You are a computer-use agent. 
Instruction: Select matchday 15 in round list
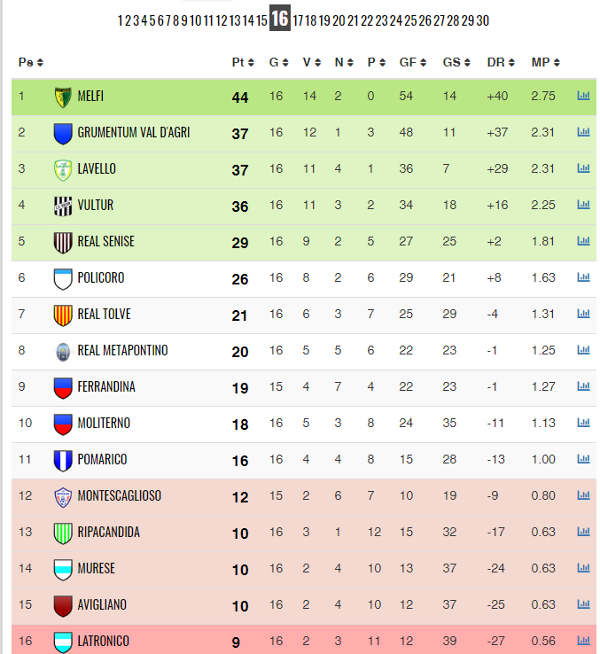pyautogui.click(x=261, y=20)
